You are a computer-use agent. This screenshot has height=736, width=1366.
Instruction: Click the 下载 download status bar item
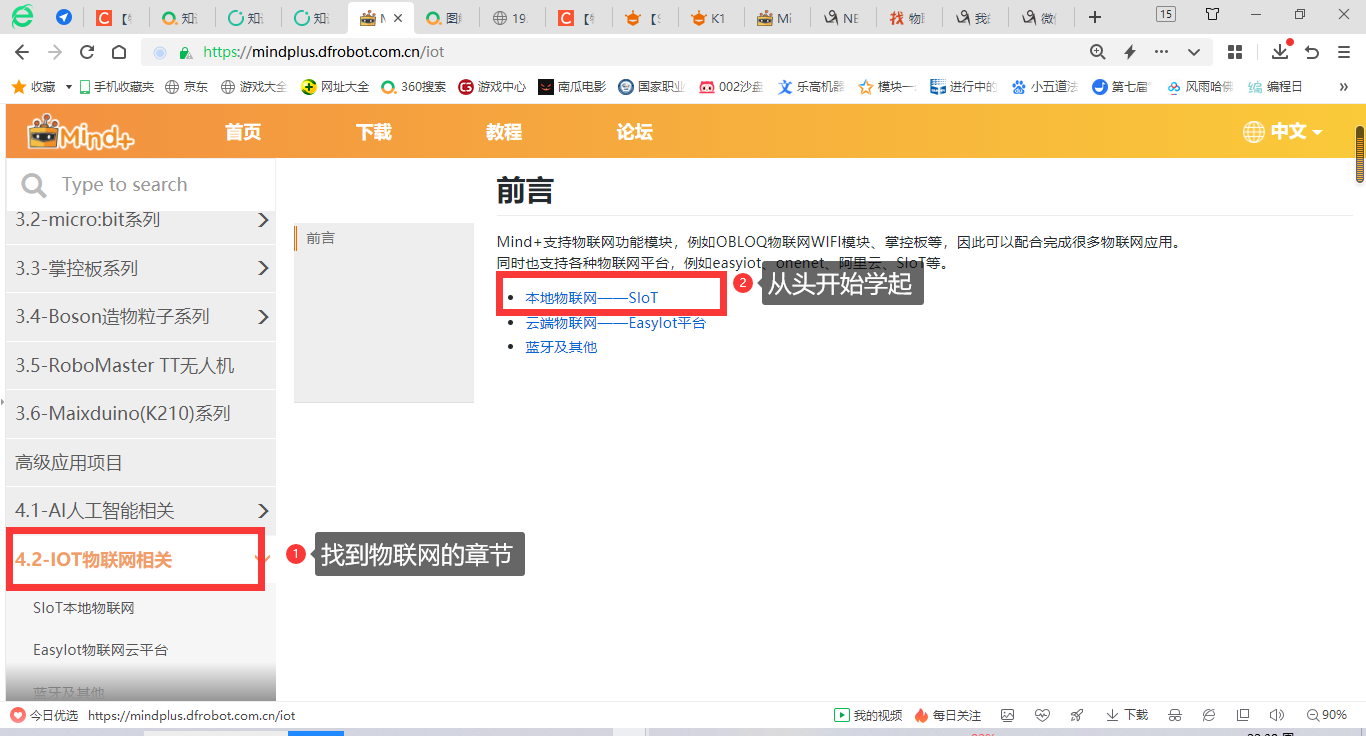[x=1127, y=715]
